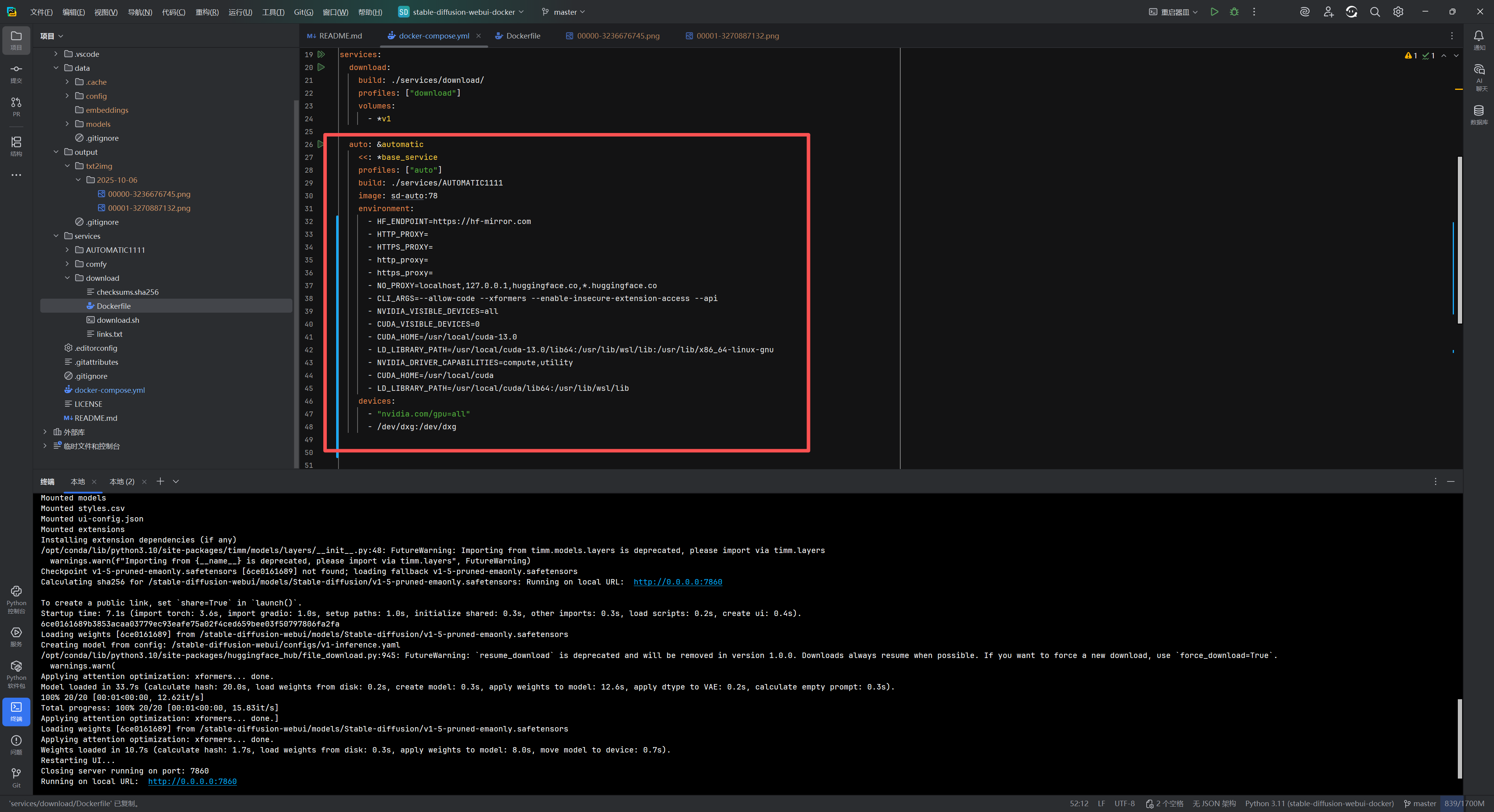The image size is (1494, 812).
Task: Add a new terminal tab
Action: pyautogui.click(x=160, y=481)
